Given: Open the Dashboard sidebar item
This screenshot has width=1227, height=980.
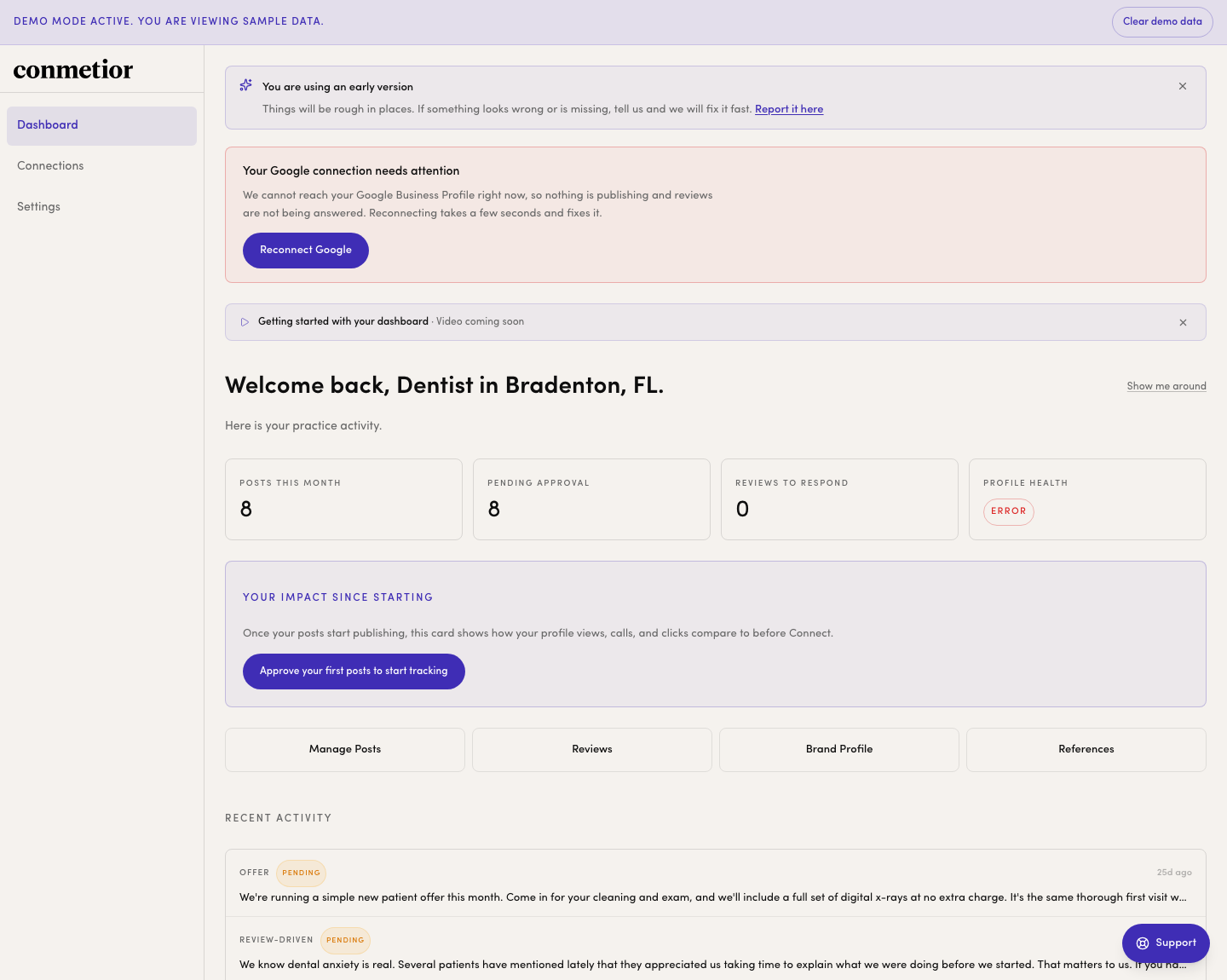Looking at the screenshot, I should click(101, 125).
